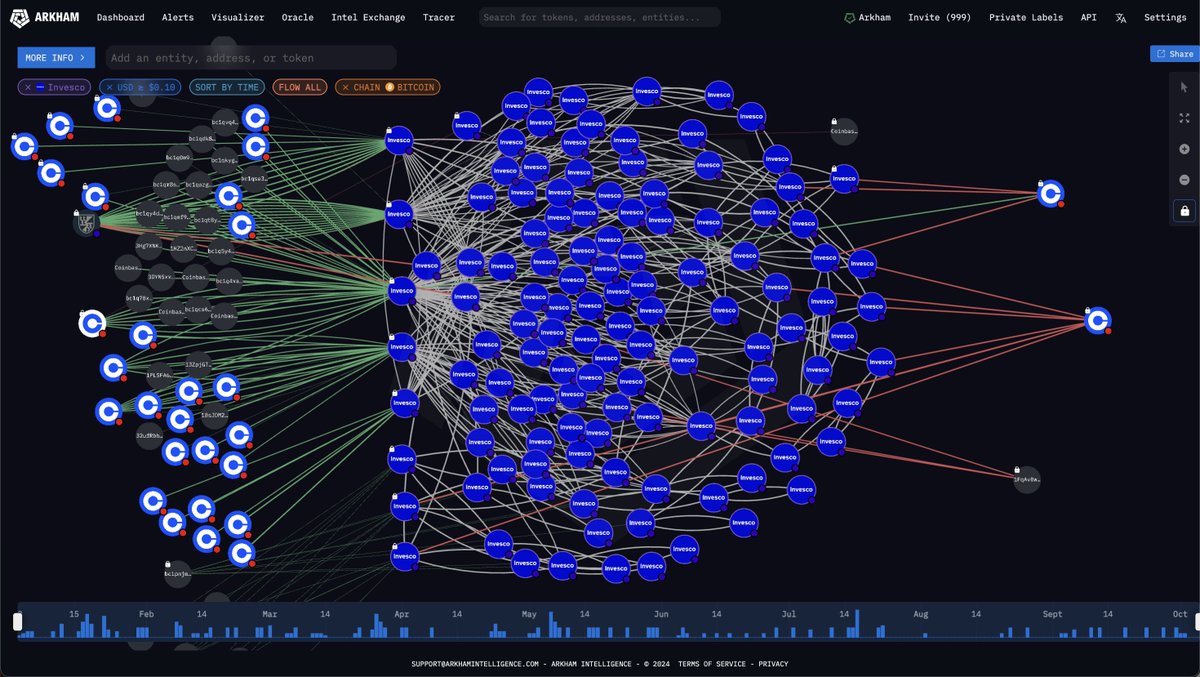Remove the Invesco filter chip

click(x=28, y=88)
